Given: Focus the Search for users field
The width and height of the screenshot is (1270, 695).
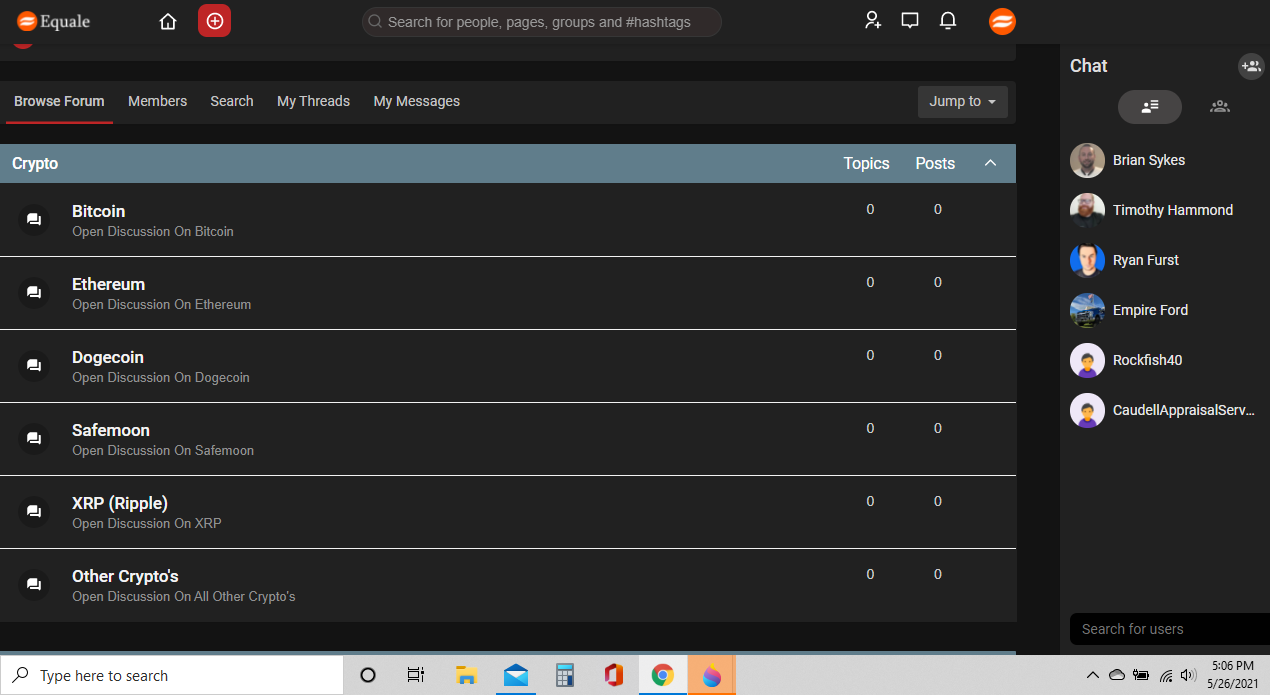Looking at the screenshot, I should click(1169, 629).
